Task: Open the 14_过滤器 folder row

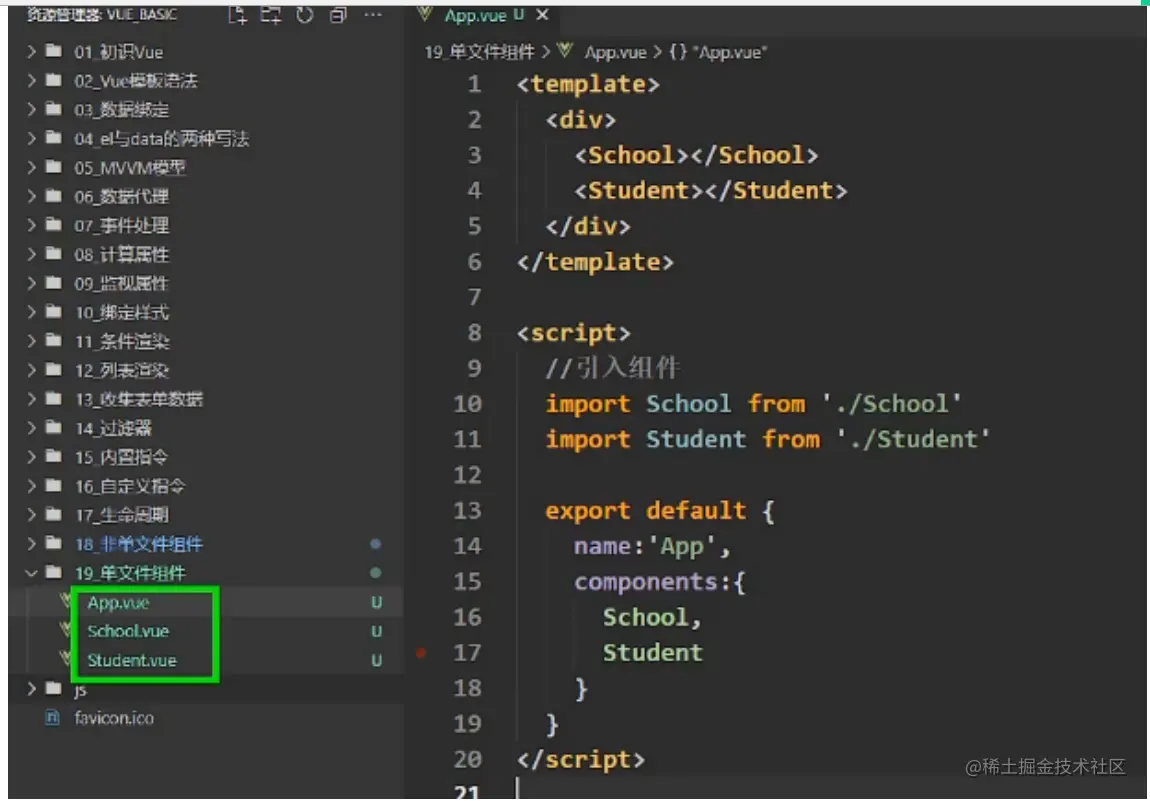Action: [x=206, y=428]
